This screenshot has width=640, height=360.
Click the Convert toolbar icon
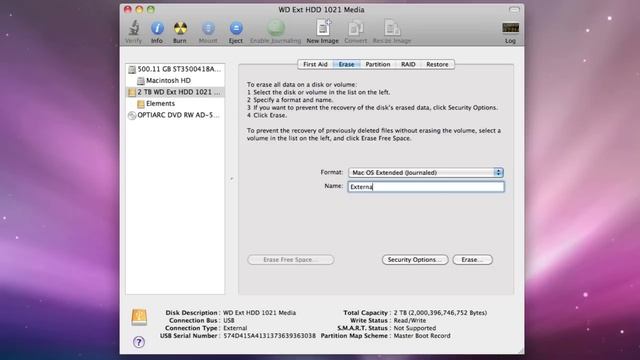tap(356, 28)
